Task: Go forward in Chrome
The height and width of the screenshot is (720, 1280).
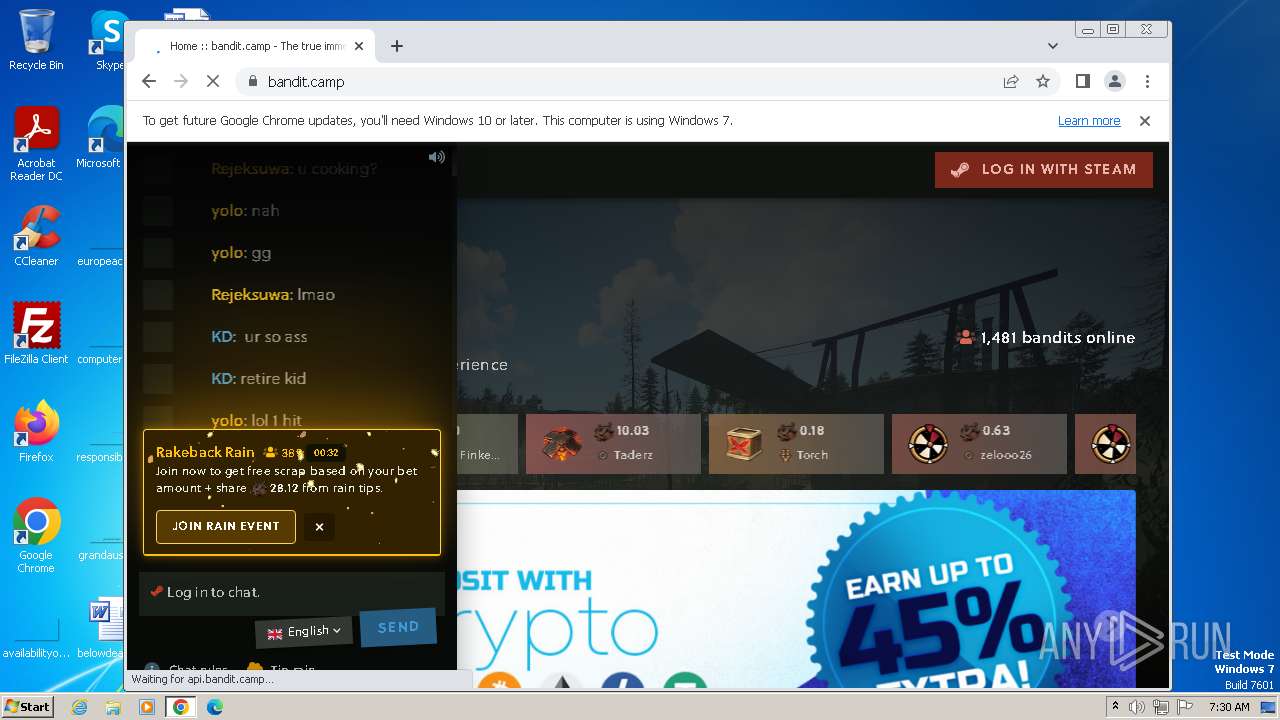Action: pos(181,82)
